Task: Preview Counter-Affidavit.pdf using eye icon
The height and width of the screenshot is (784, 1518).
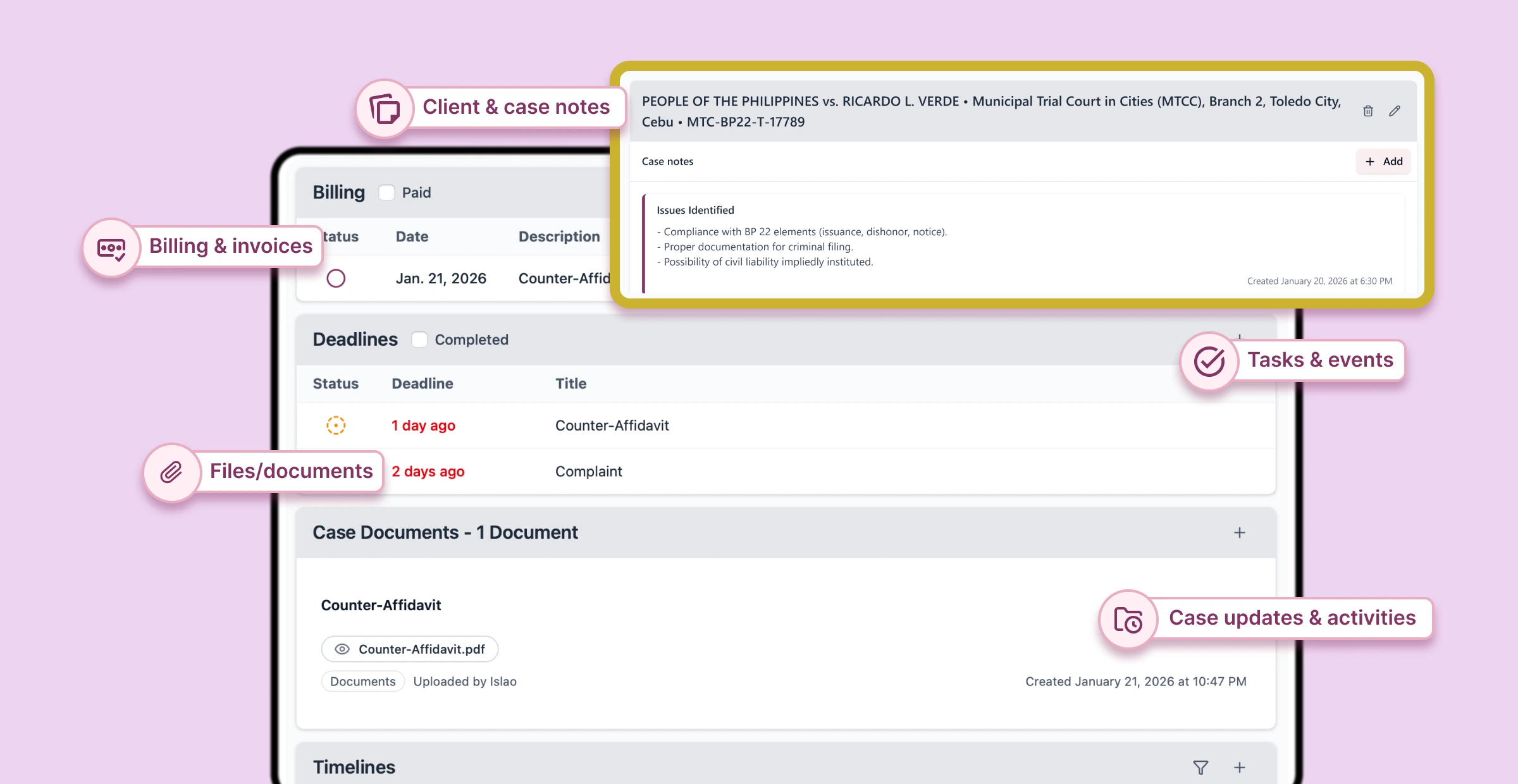Action: click(x=342, y=649)
